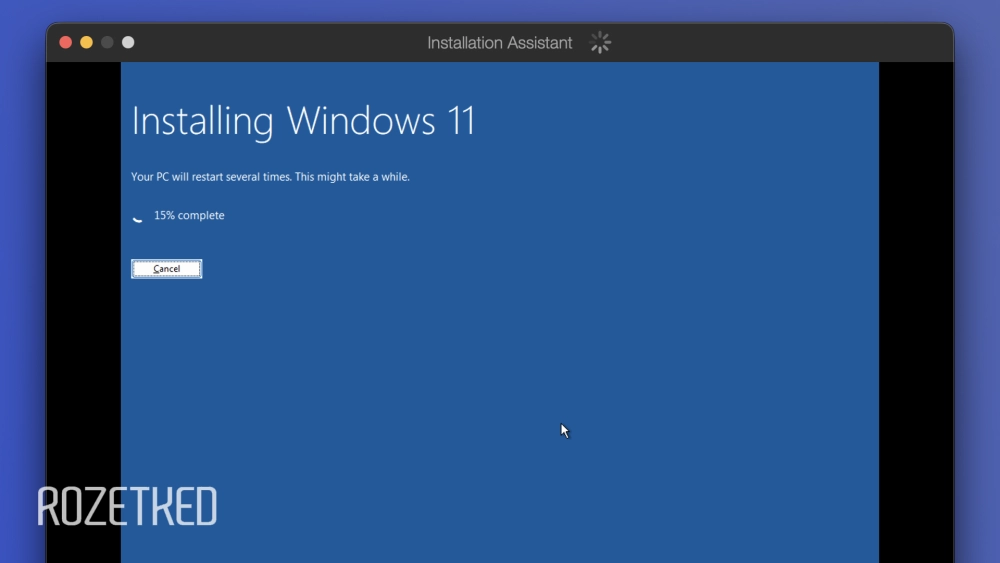Screen dimensions: 1000x563
Task: Click 'Windows 11' in the heading
Action: tap(380, 122)
